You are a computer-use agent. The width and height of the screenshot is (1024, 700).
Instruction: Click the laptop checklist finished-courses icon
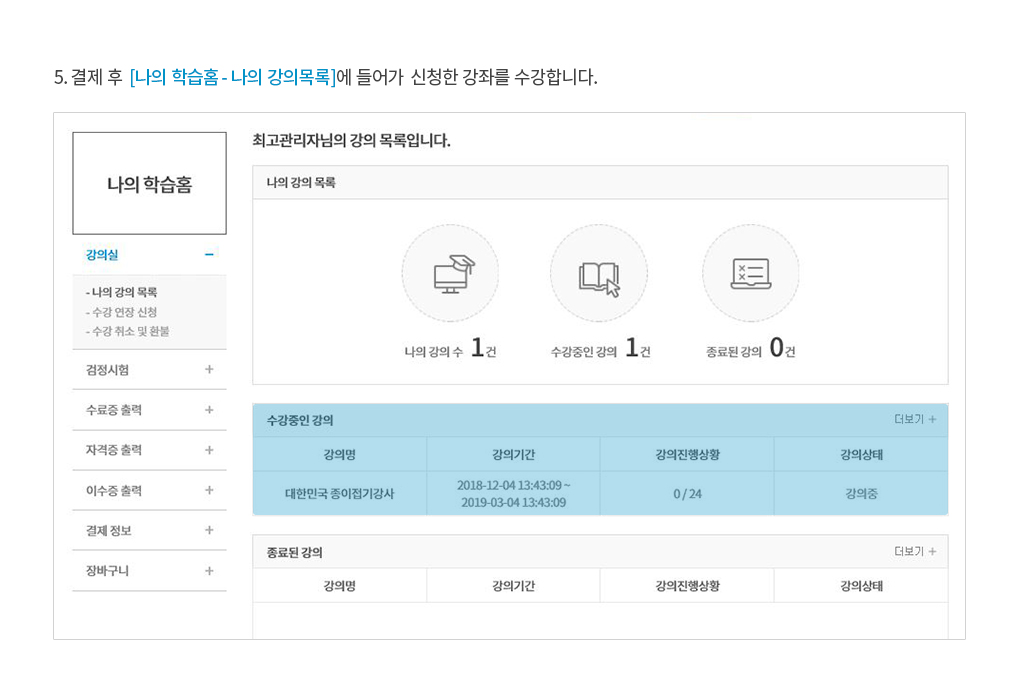coord(750,273)
